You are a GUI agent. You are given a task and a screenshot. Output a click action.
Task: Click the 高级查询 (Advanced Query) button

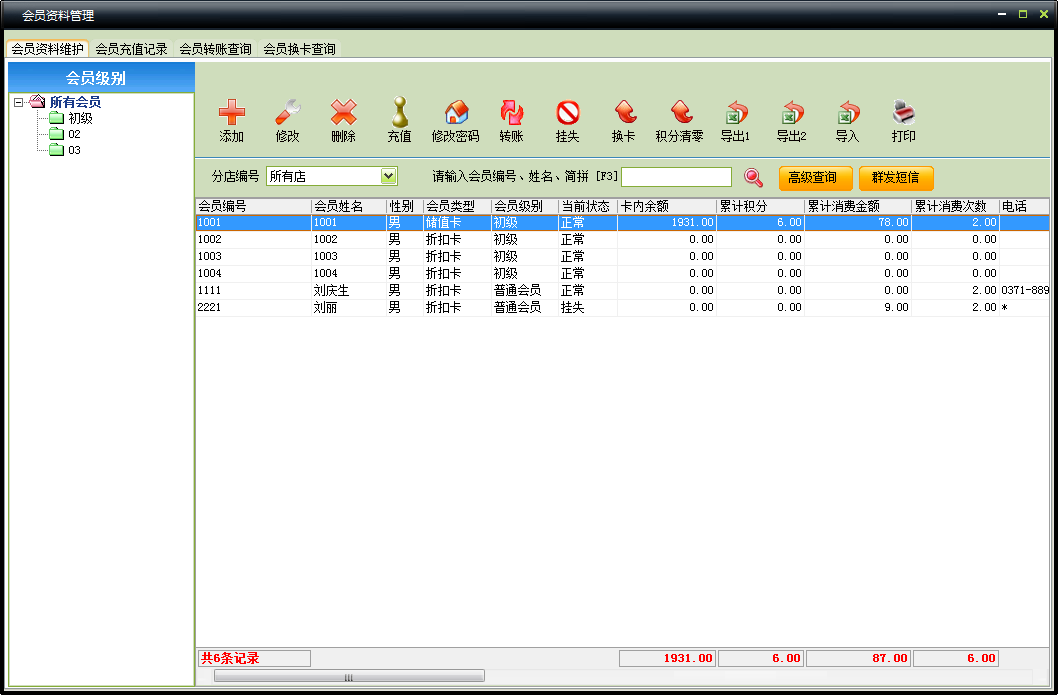point(816,177)
